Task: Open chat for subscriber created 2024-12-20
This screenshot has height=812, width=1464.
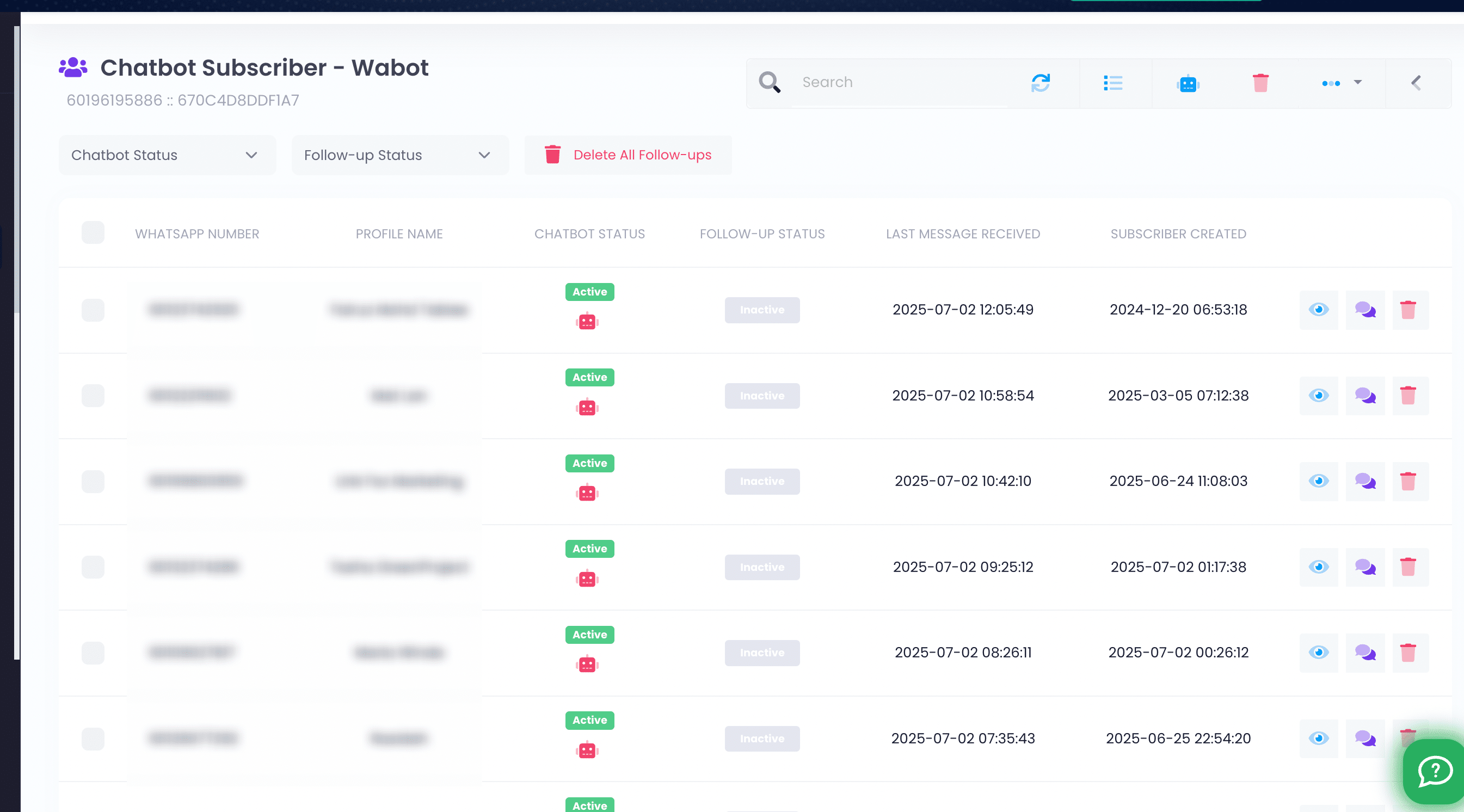Action: click(1365, 310)
